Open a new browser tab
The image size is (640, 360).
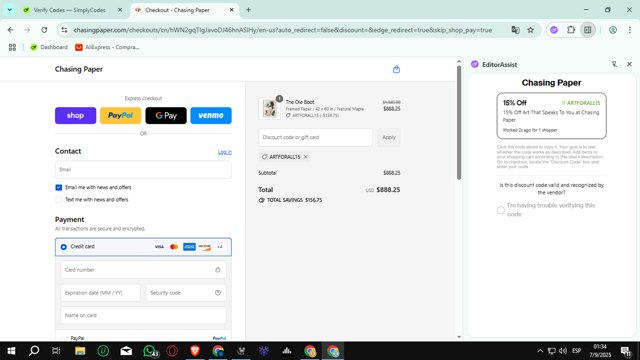point(248,10)
